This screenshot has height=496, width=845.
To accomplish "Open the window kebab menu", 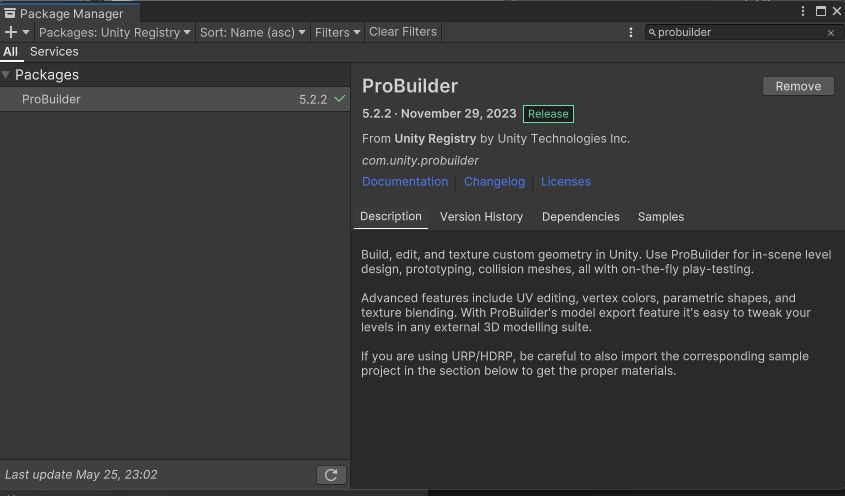I will [803, 11].
